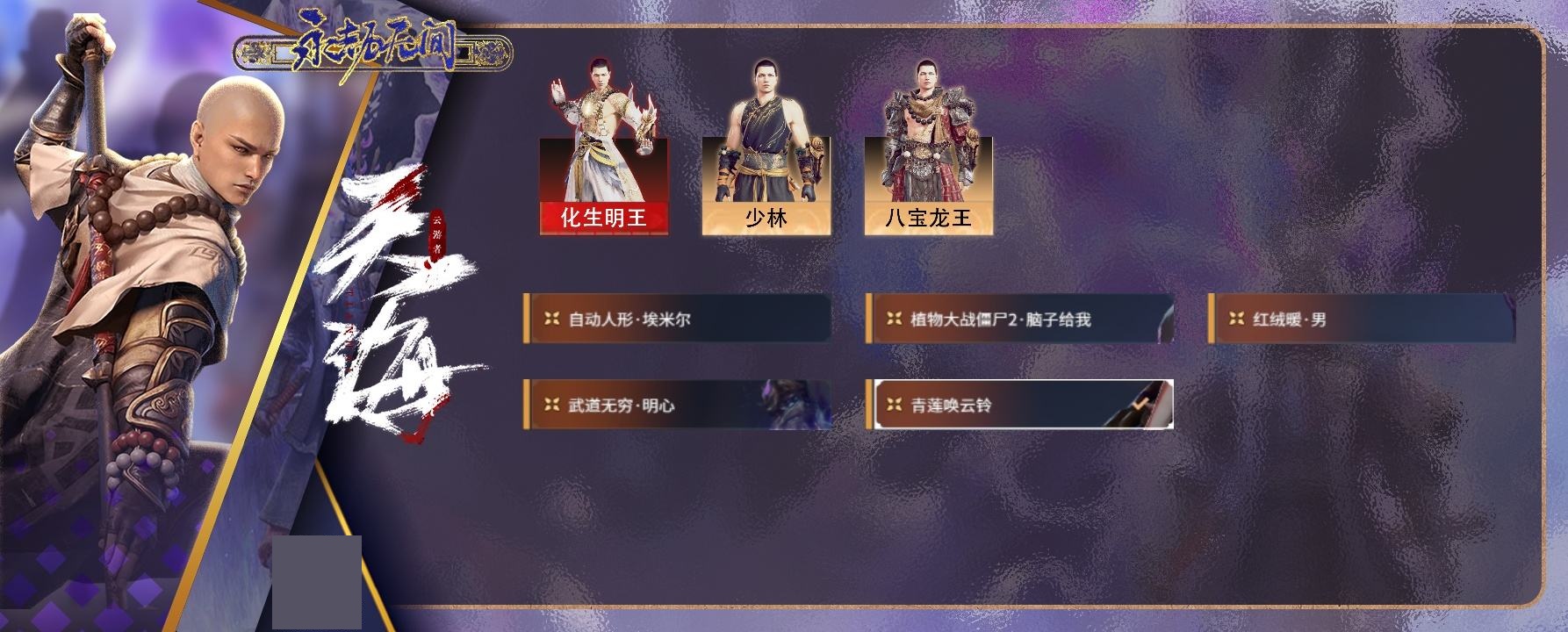Select the 武道无穷·明心 item entry
Image resolution: width=1568 pixels, height=632 pixels.
point(677,405)
